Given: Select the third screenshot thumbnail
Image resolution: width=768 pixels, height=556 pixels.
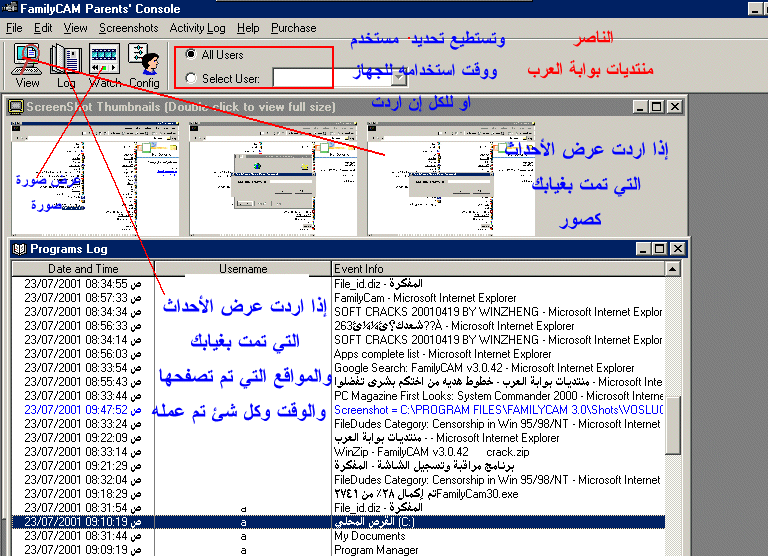Looking at the screenshot, I should (x=451, y=178).
